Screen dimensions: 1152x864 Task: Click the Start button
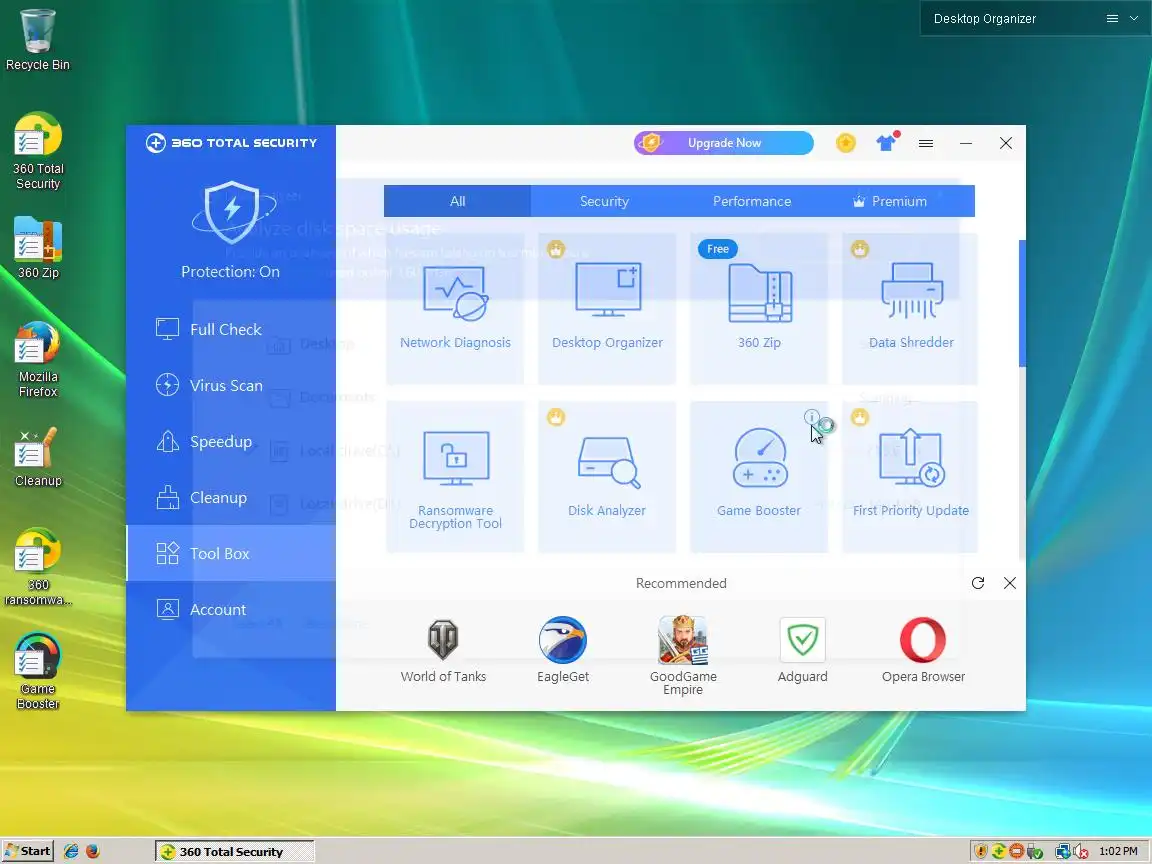[x=28, y=851]
